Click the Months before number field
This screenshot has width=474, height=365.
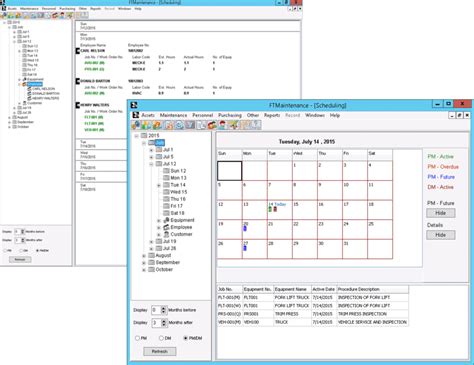coord(156,310)
